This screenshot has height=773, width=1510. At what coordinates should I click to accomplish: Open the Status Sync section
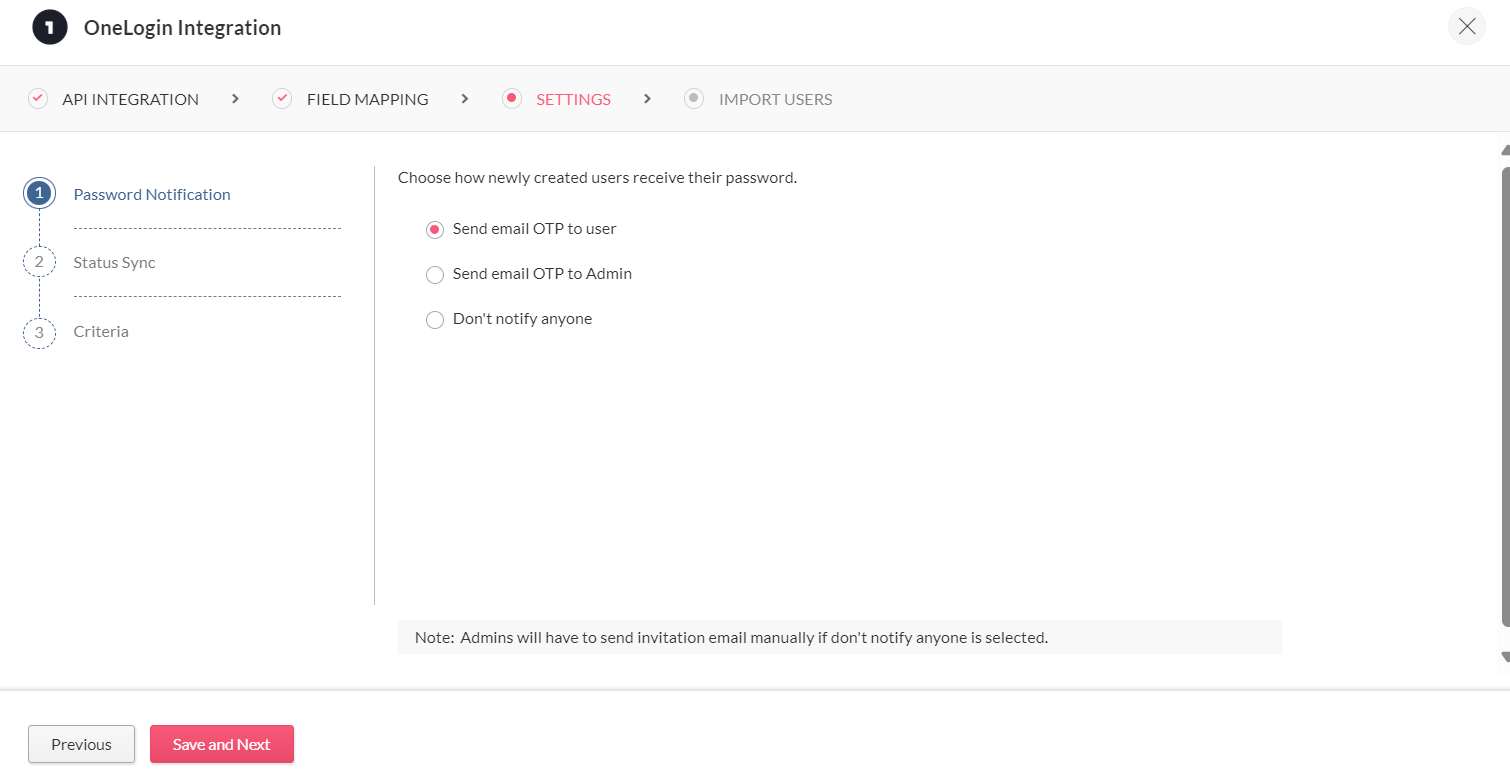(114, 262)
